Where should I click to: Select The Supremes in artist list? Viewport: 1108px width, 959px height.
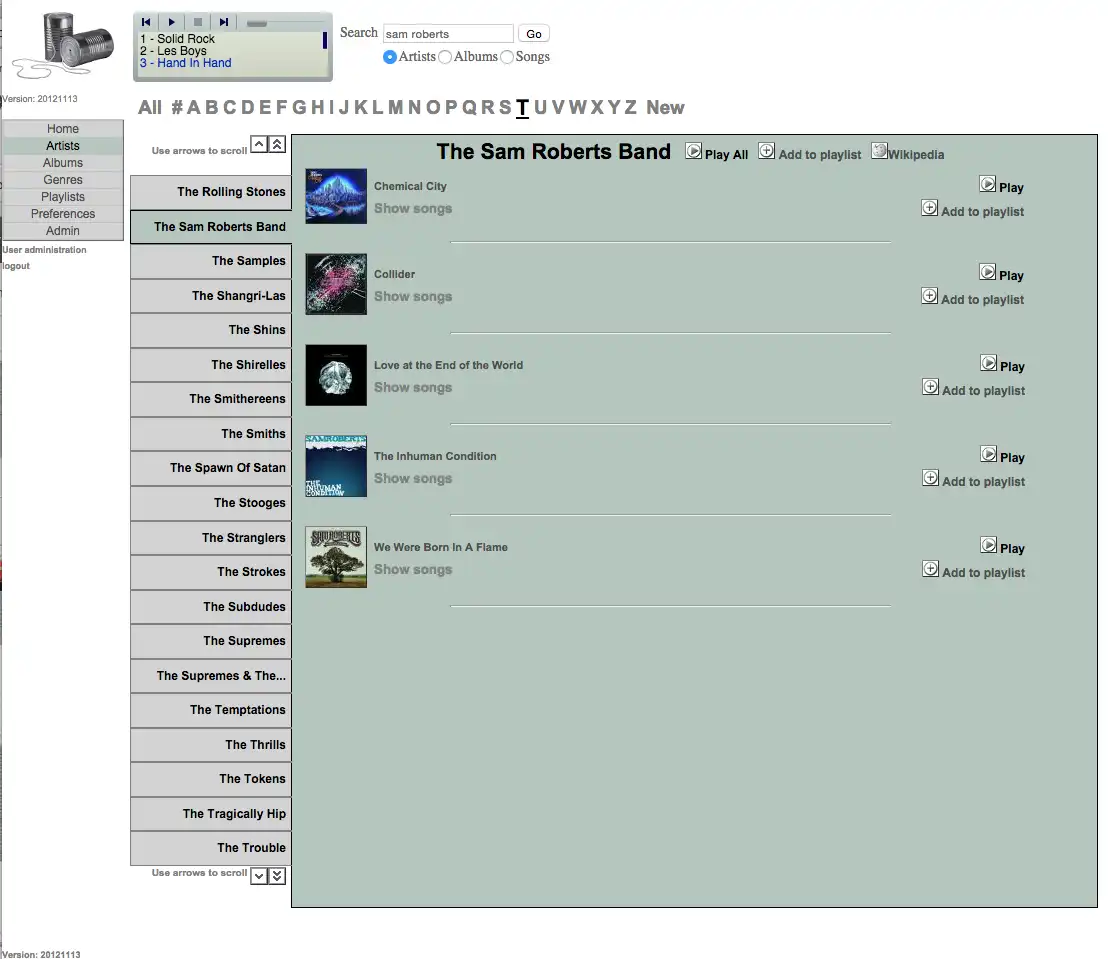pos(211,641)
